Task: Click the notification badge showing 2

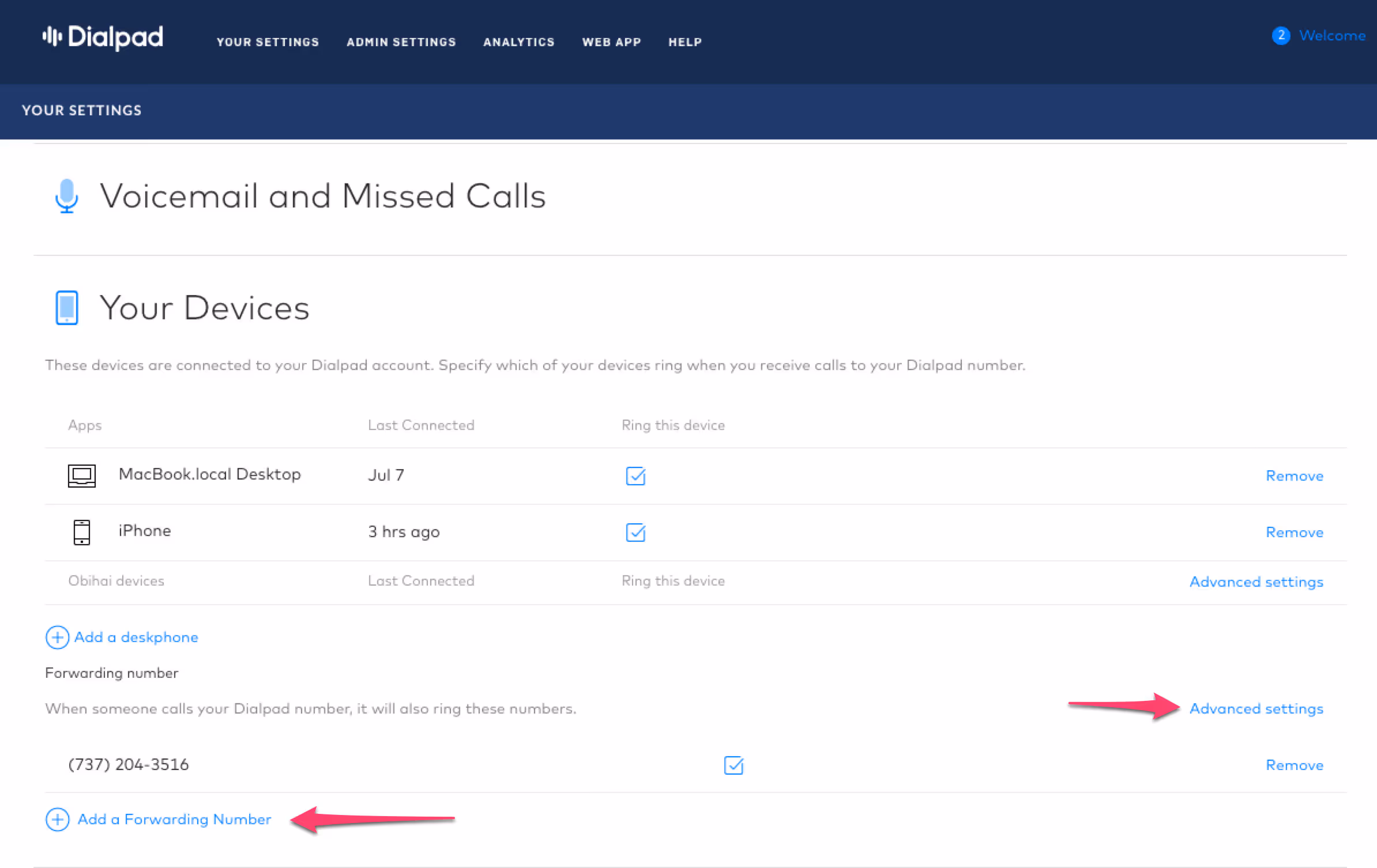Action: tap(1281, 36)
